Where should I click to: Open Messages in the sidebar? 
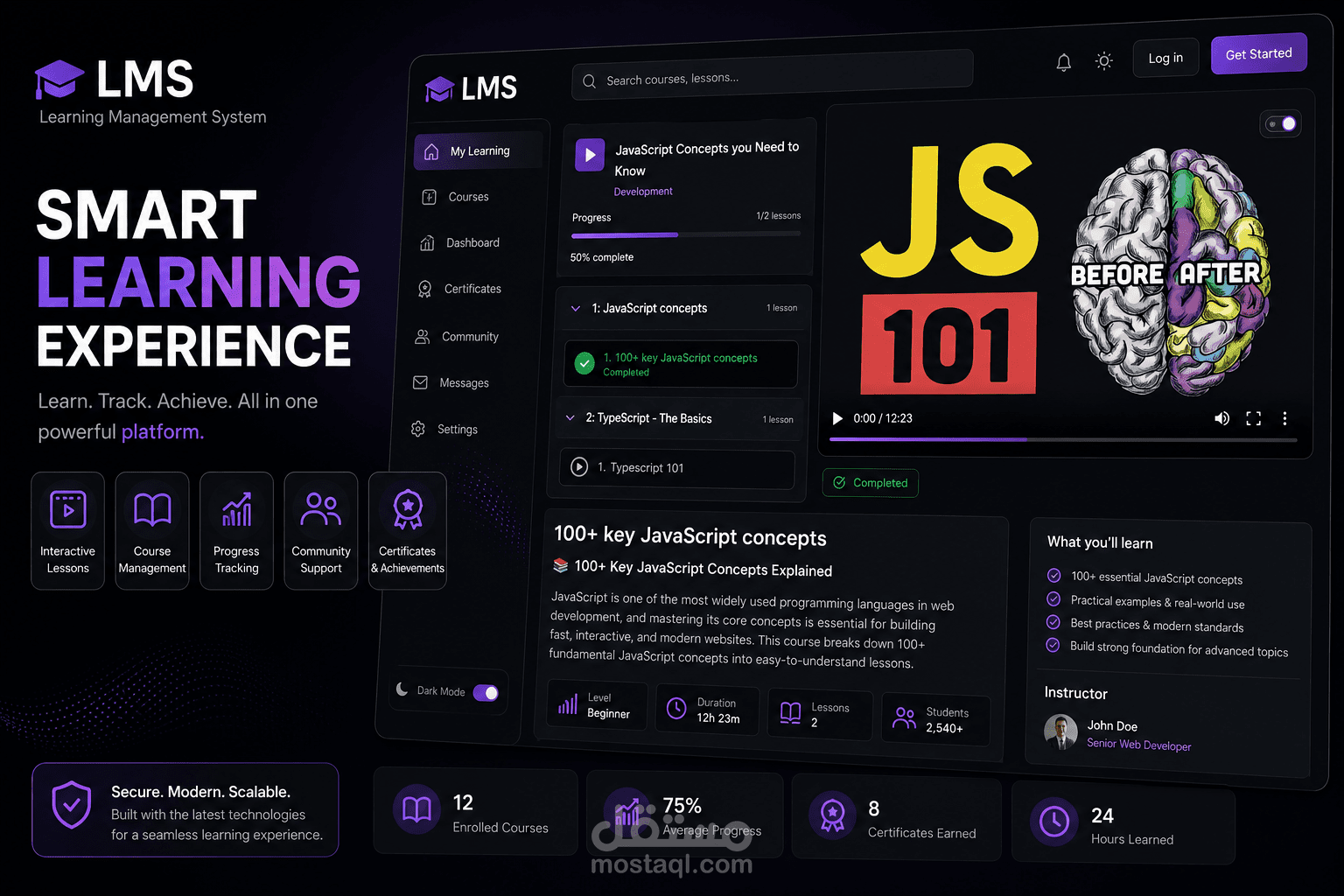(451, 383)
